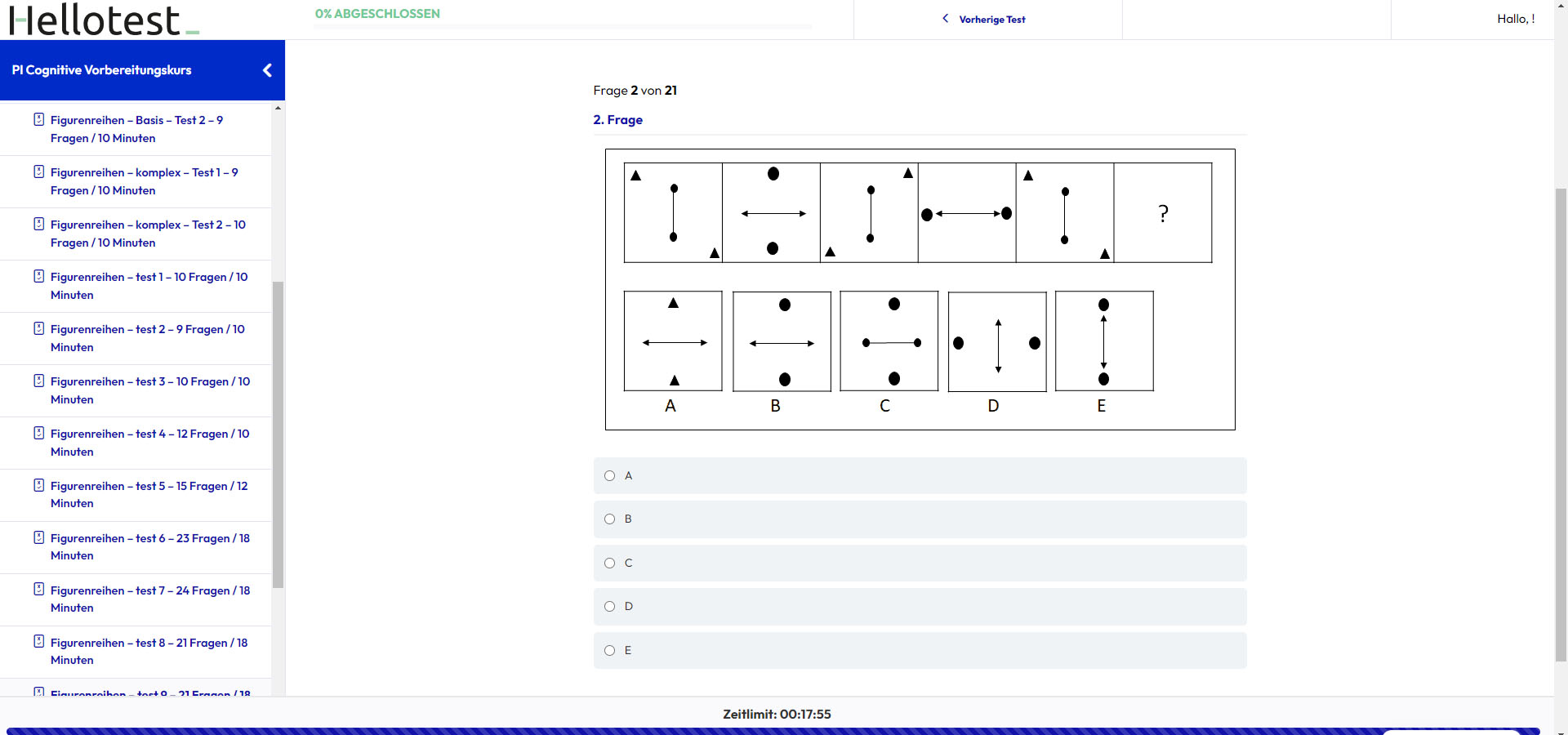
Task: Click the quiz icon beside Figurenreihen test 5
Action: (x=38, y=485)
